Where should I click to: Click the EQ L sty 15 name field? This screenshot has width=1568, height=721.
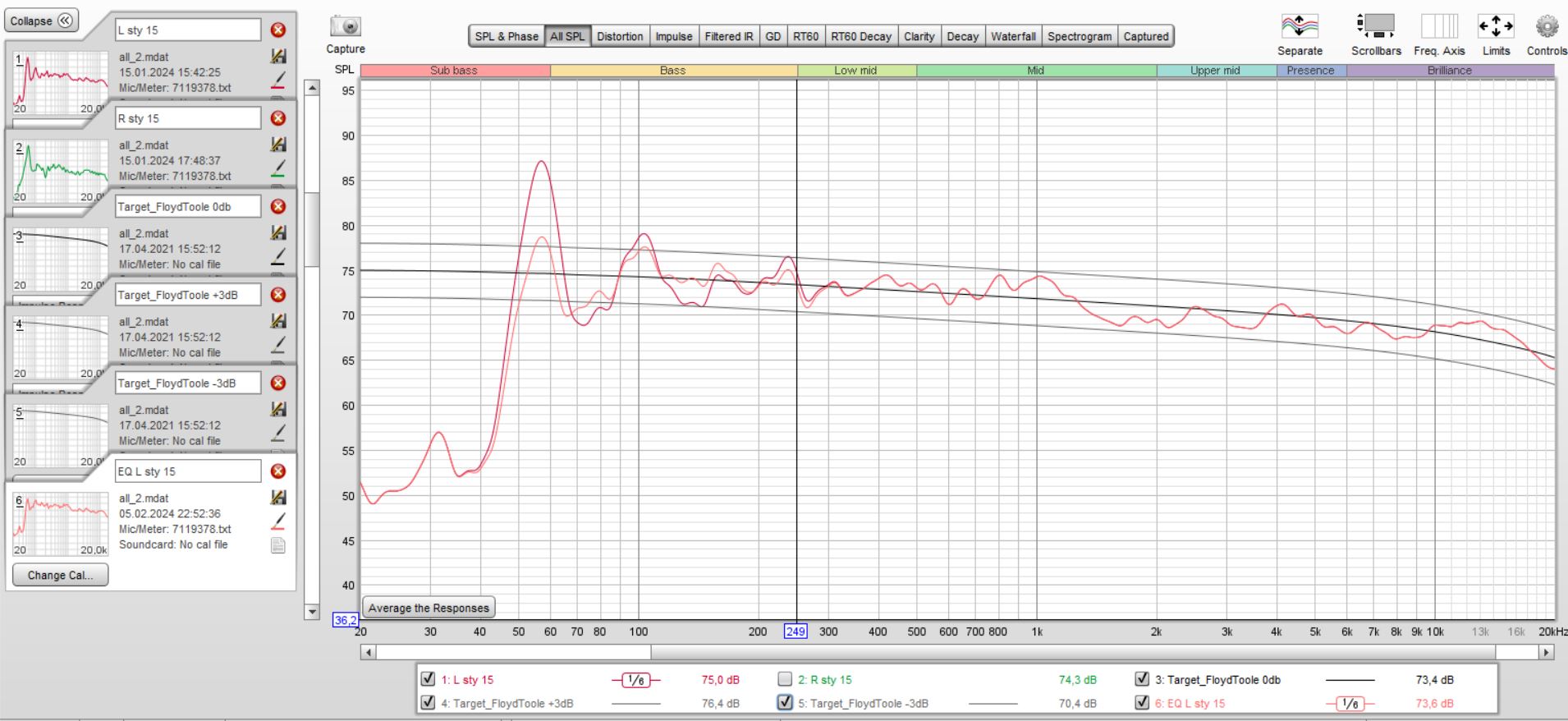click(x=188, y=471)
